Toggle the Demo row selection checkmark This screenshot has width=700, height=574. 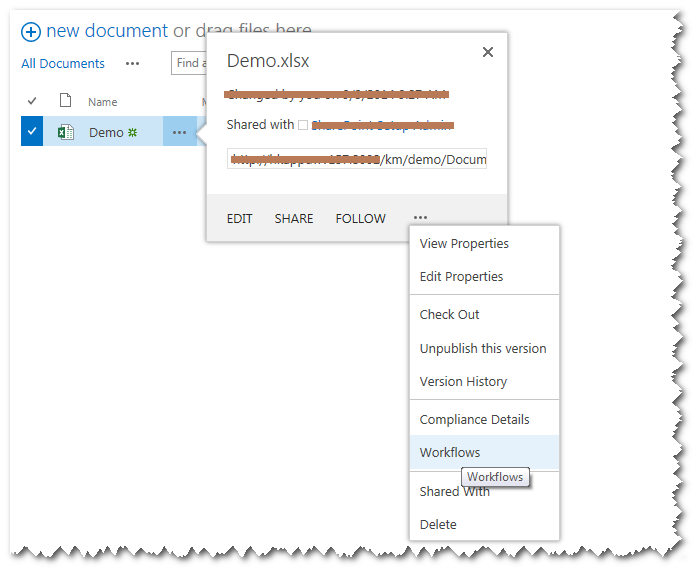pos(32,131)
